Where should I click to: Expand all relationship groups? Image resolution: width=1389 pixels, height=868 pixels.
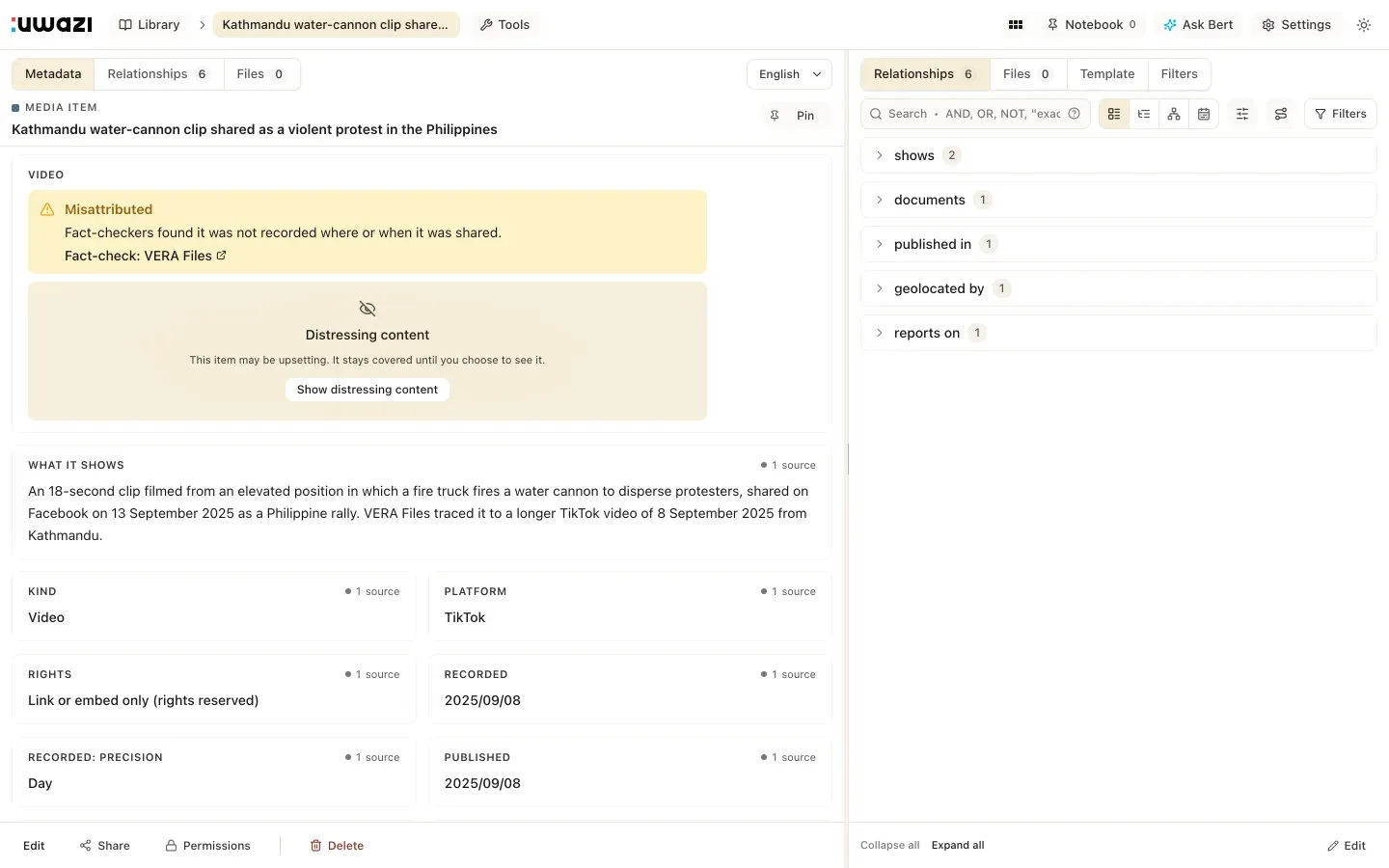958,846
